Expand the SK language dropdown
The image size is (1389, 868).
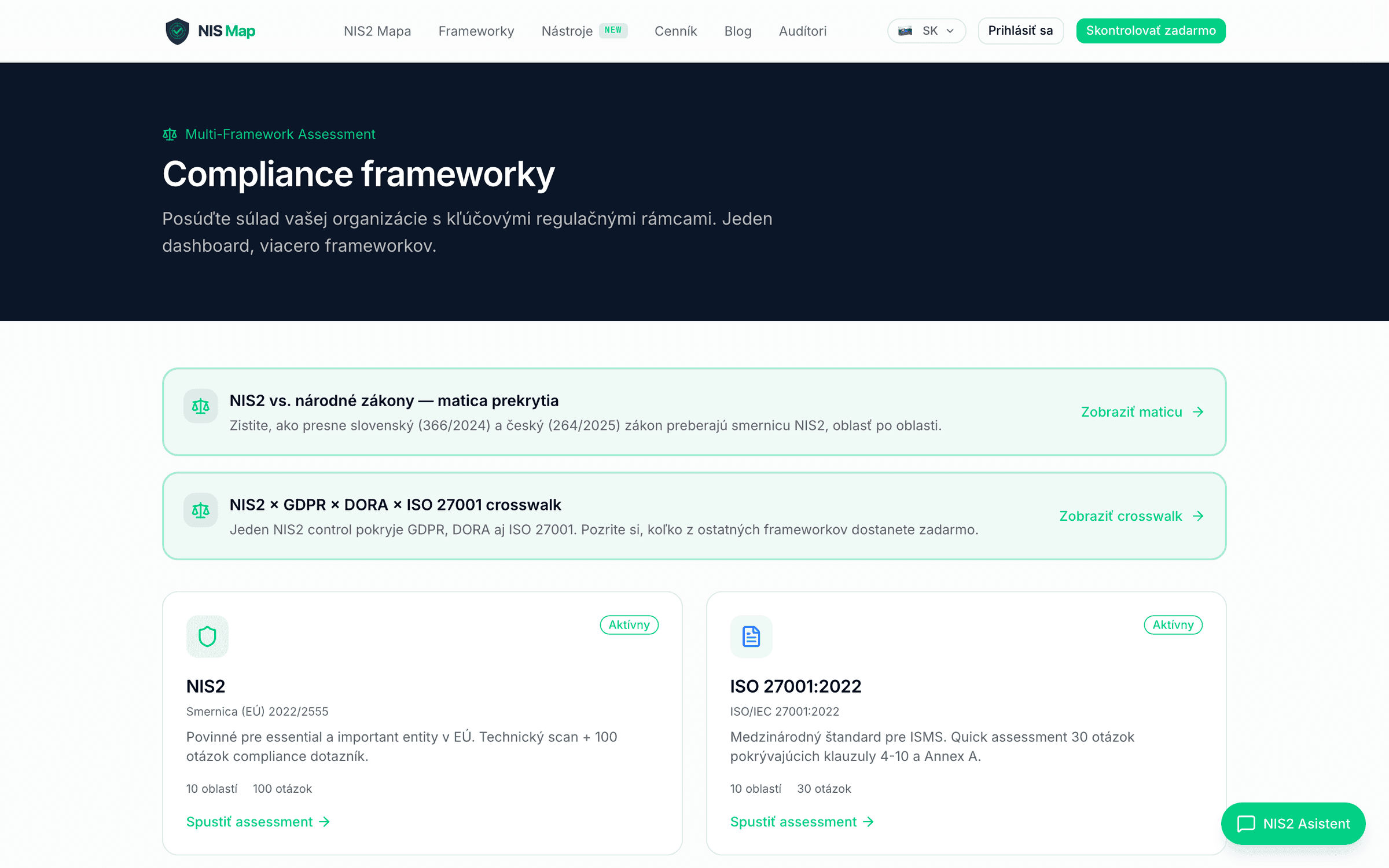click(x=926, y=31)
